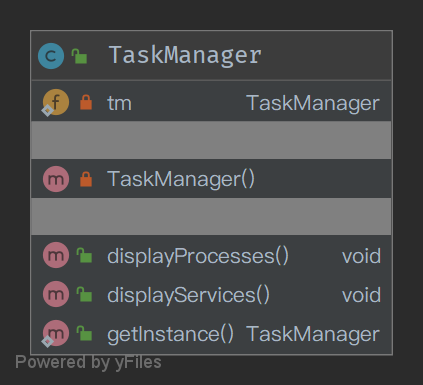Select the TaskManager() constructor entry

(x=211, y=179)
